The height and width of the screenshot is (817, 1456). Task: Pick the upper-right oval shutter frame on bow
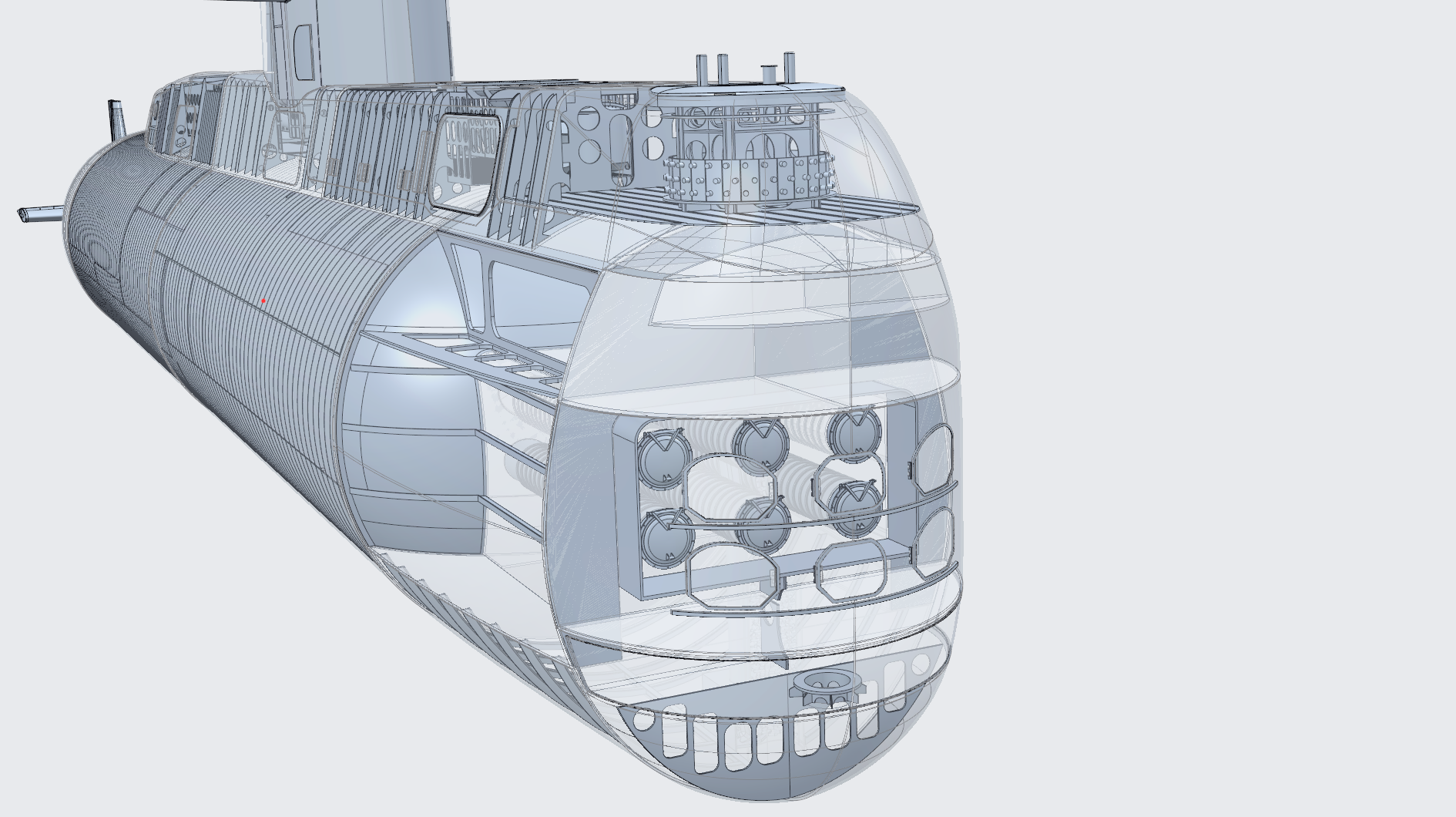(x=934, y=459)
